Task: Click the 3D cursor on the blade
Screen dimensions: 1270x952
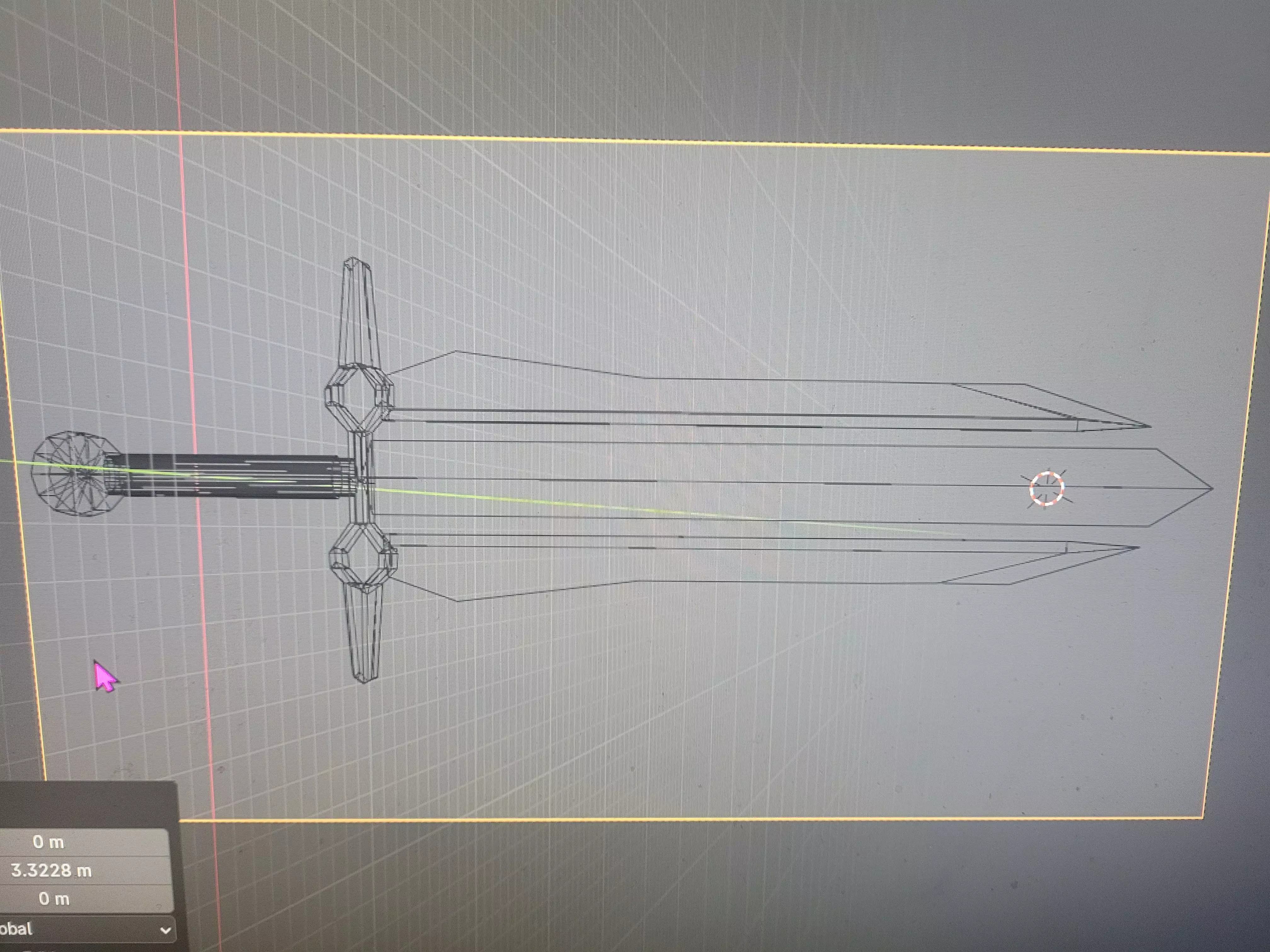Action: click(x=1046, y=488)
